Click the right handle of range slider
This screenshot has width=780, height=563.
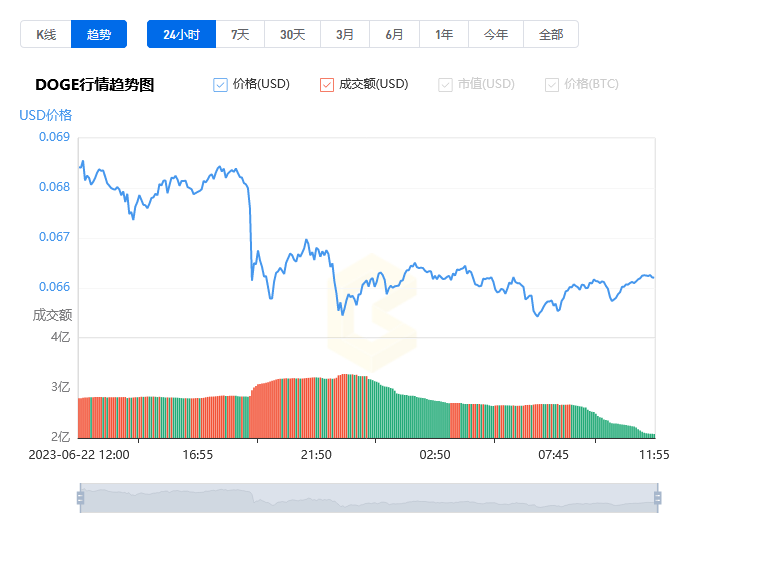(657, 498)
